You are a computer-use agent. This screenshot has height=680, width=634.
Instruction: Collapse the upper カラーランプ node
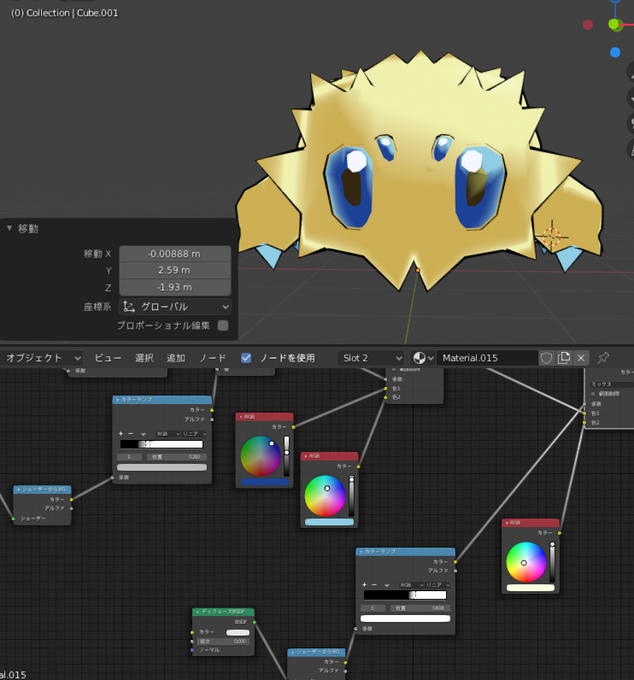[118, 400]
